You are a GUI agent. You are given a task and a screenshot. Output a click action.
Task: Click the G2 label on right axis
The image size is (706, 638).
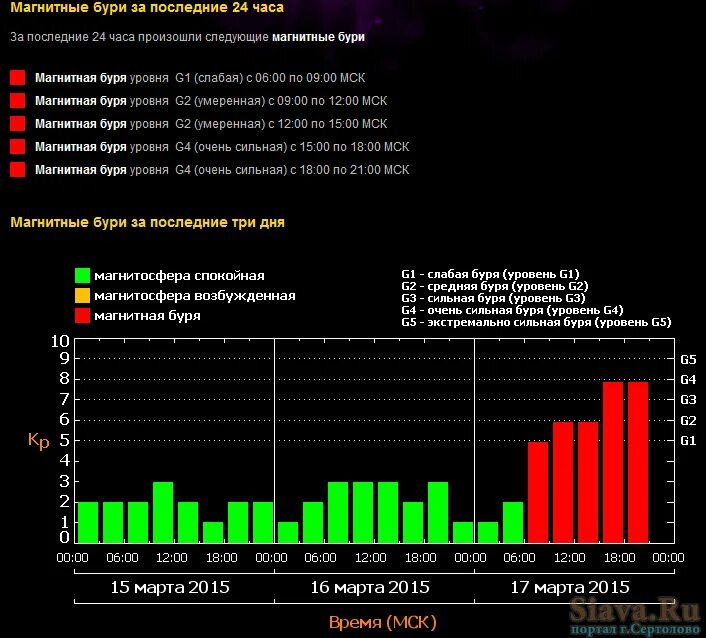pos(688,421)
